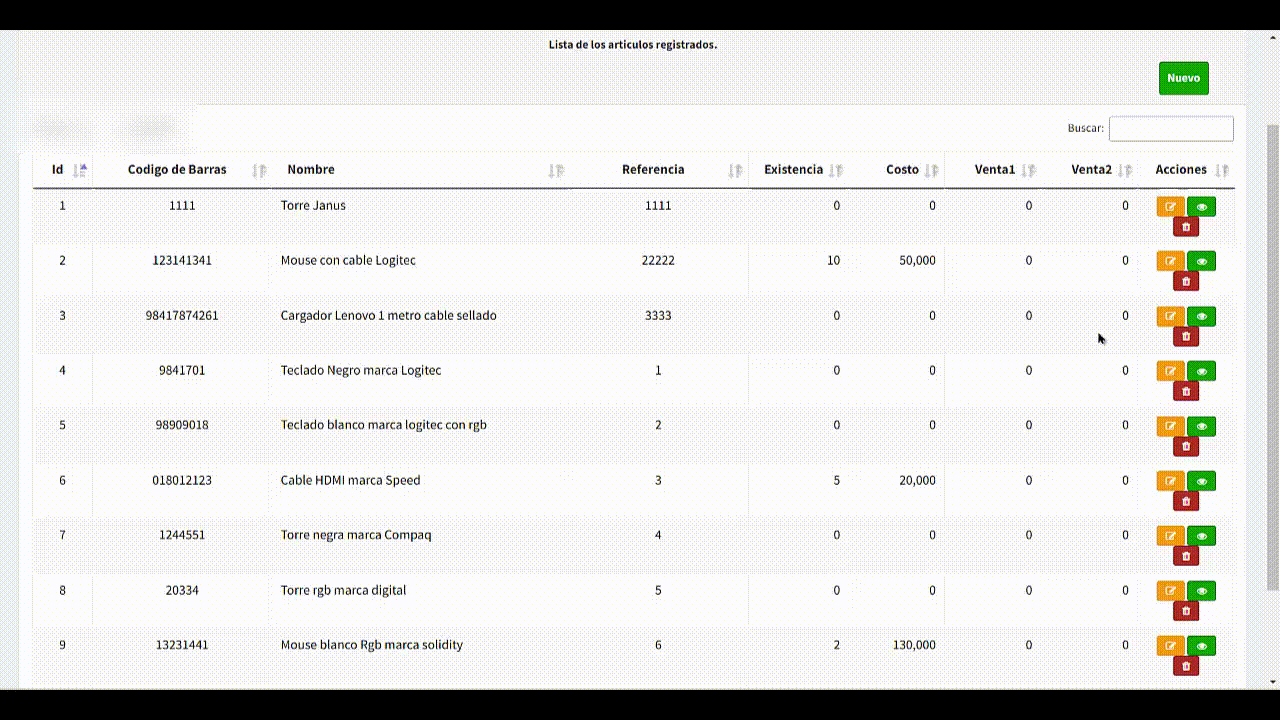Delete the Torre Janus article
The image size is (1280, 720).
point(1185,227)
